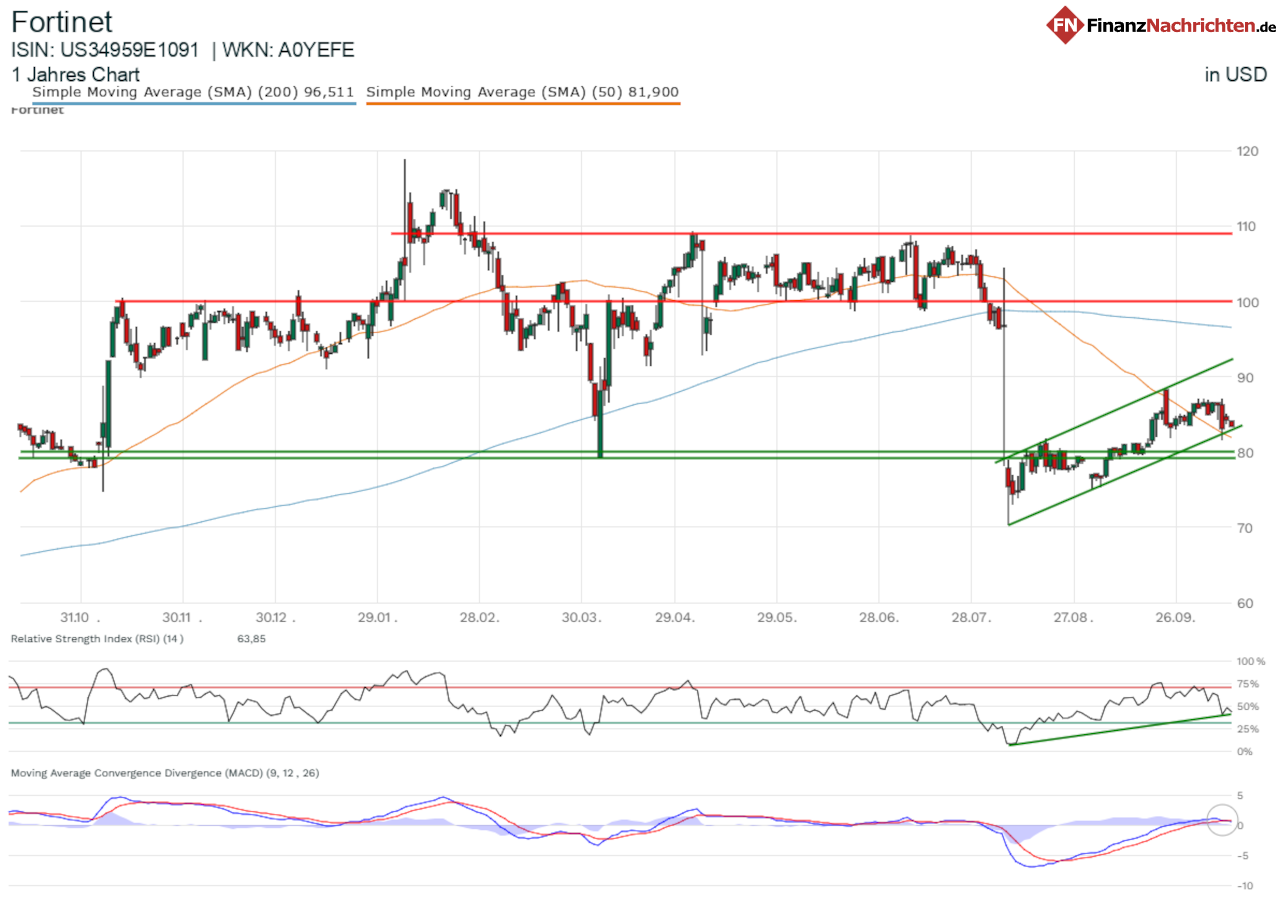Click the Relative Strength Index (RSI) label
The height and width of the screenshot is (900, 1280).
97,638
